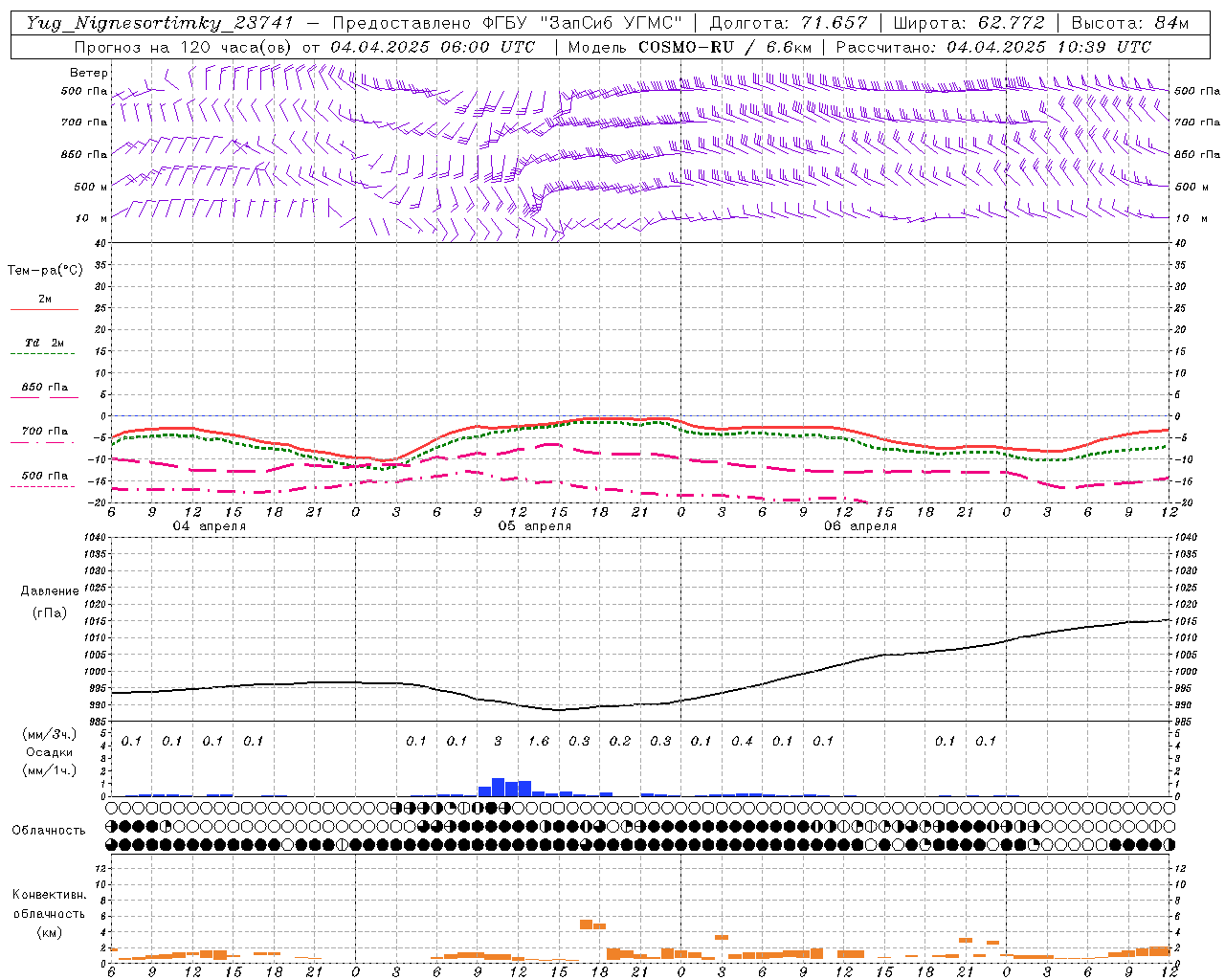Screen dimensions: 1225x980
Task: Click the precipitation value '0.4'
Action: 742,742
